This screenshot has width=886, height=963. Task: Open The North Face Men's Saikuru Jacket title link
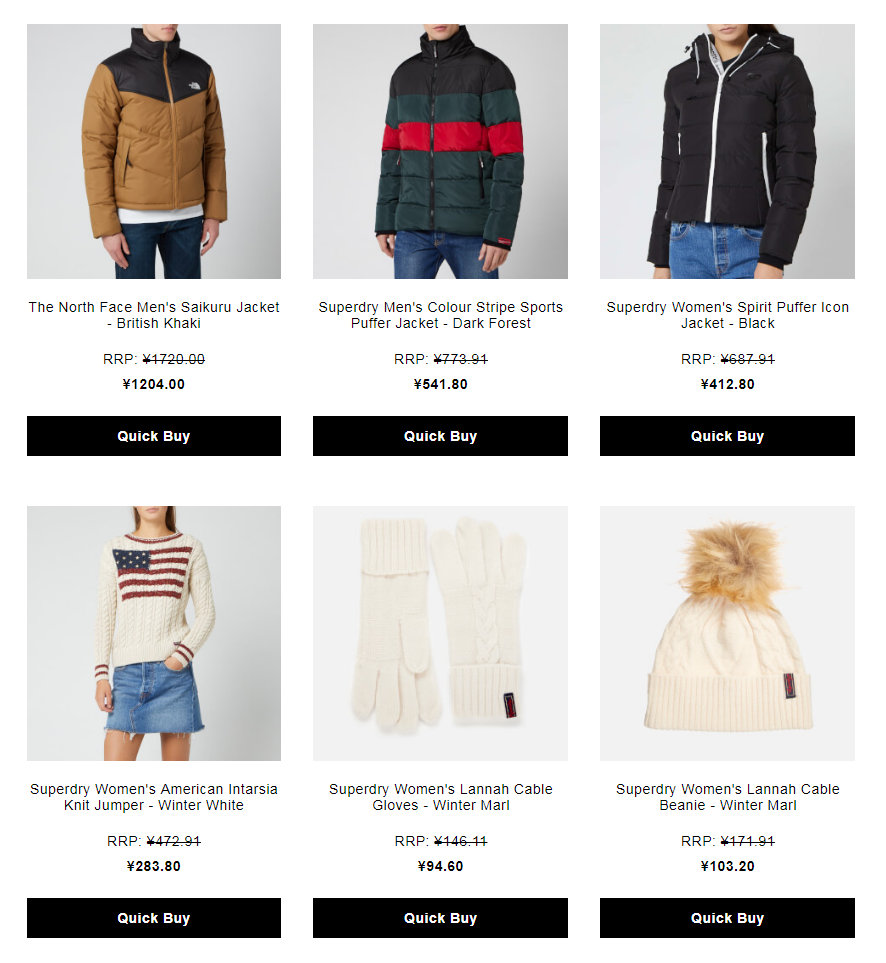pyautogui.click(x=153, y=315)
